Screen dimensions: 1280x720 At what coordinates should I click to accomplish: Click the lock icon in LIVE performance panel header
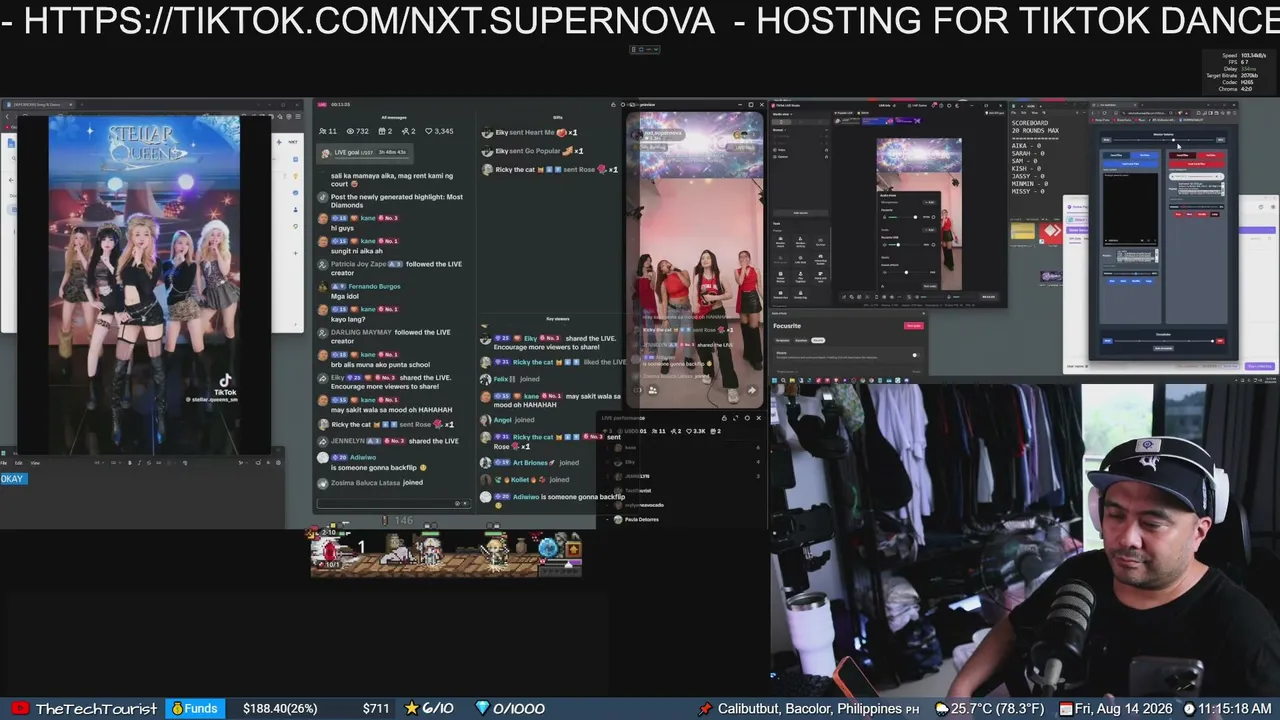click(x=724, y=418)
